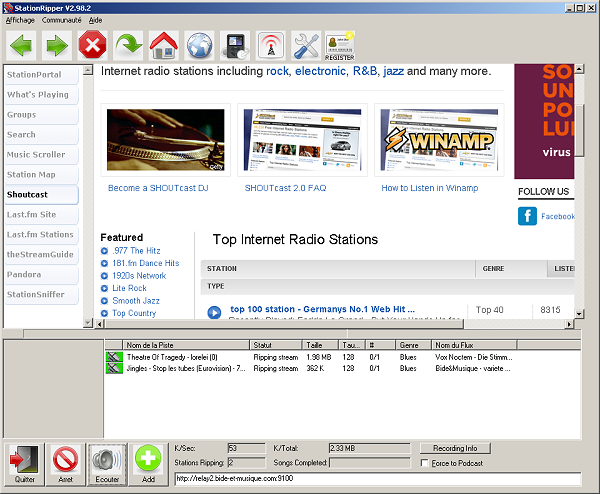Click the browser vertical scrollbar down arrow
600x494 pixels.
[x=579, y=314]
